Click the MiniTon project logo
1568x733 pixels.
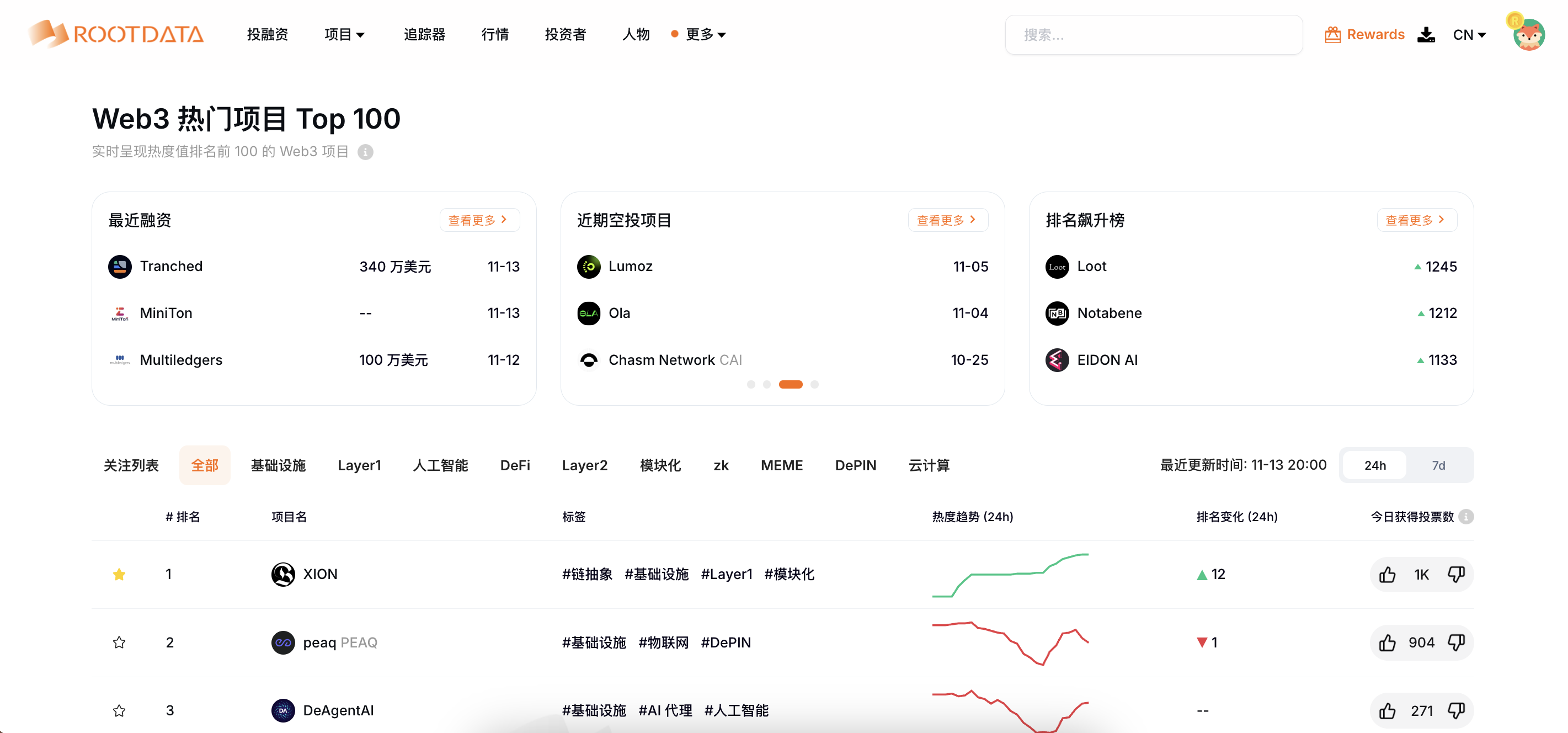click(x=120, y=314)
